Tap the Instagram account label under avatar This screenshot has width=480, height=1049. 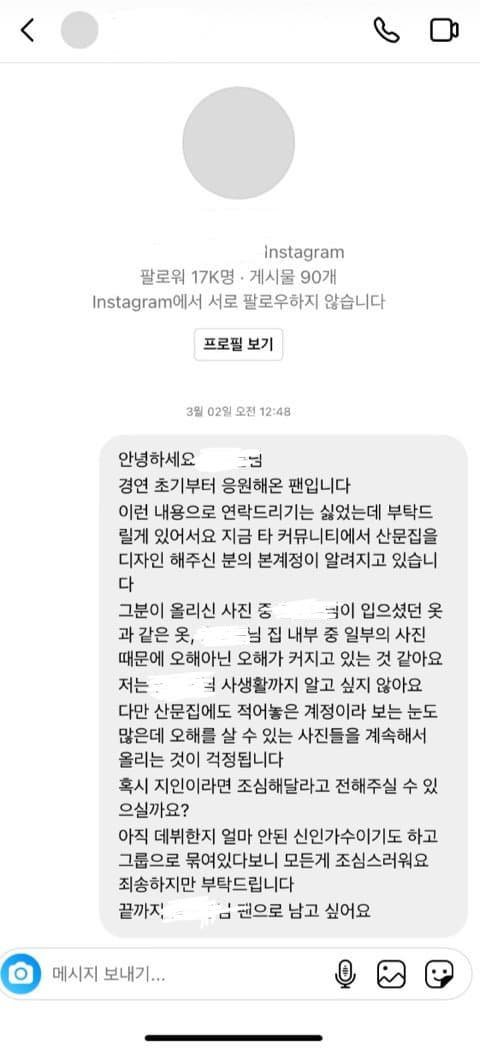(x=305, y=252)
